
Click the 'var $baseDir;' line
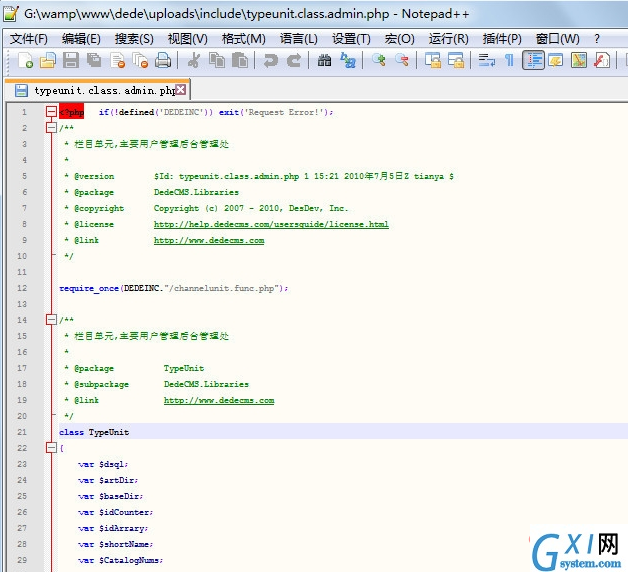[x=110, y=496]
